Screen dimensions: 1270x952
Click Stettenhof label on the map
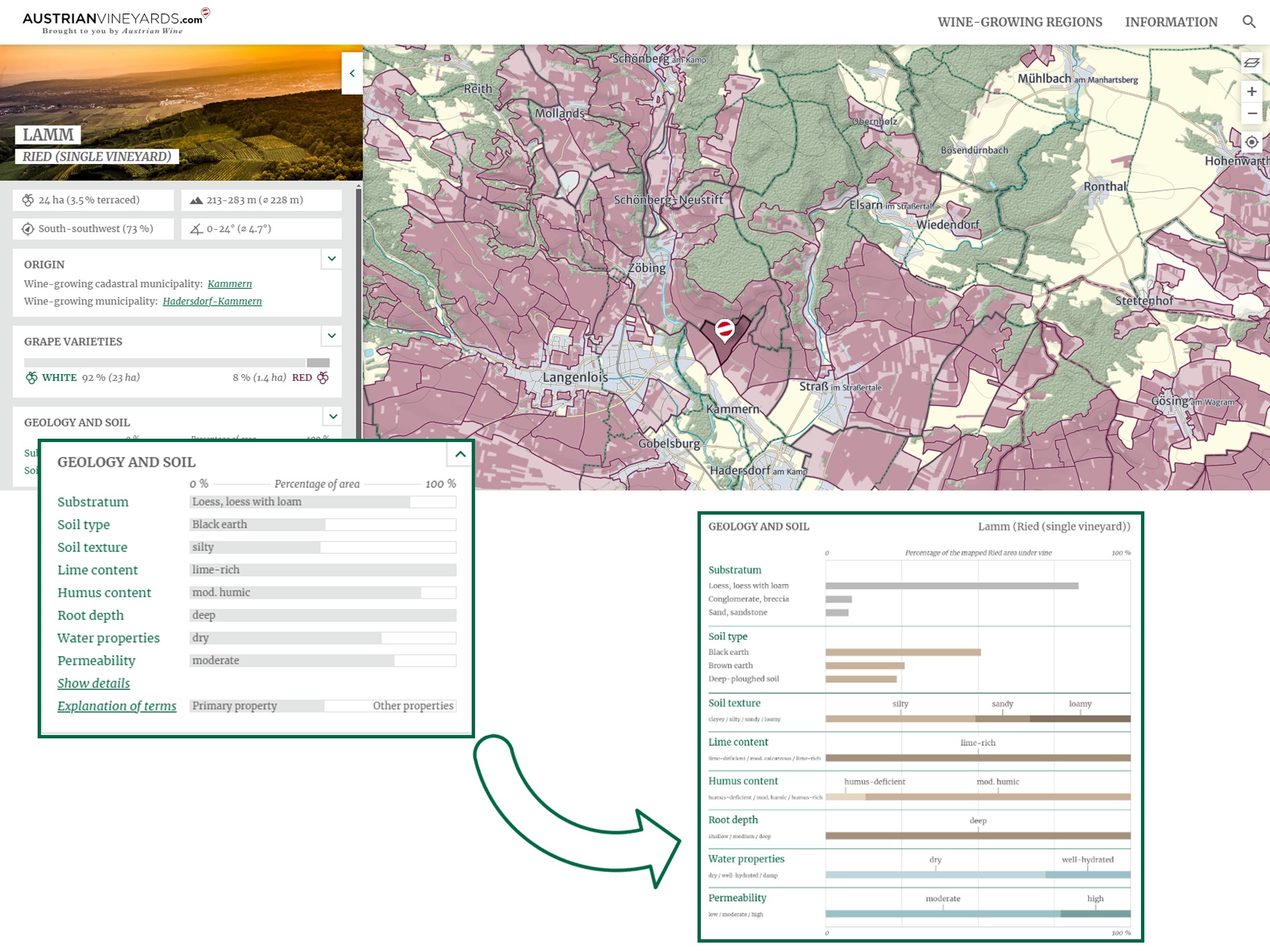point(1144,301)
